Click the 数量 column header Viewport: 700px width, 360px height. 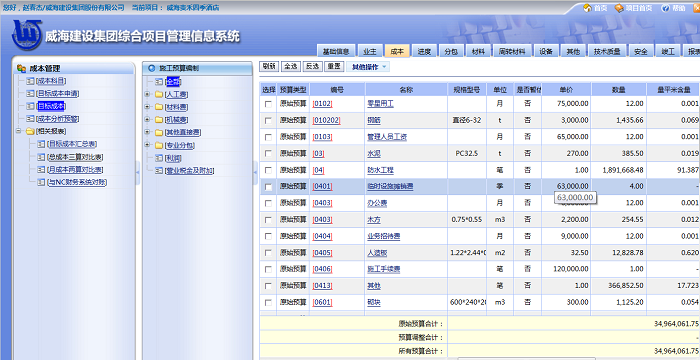[619, 90]
